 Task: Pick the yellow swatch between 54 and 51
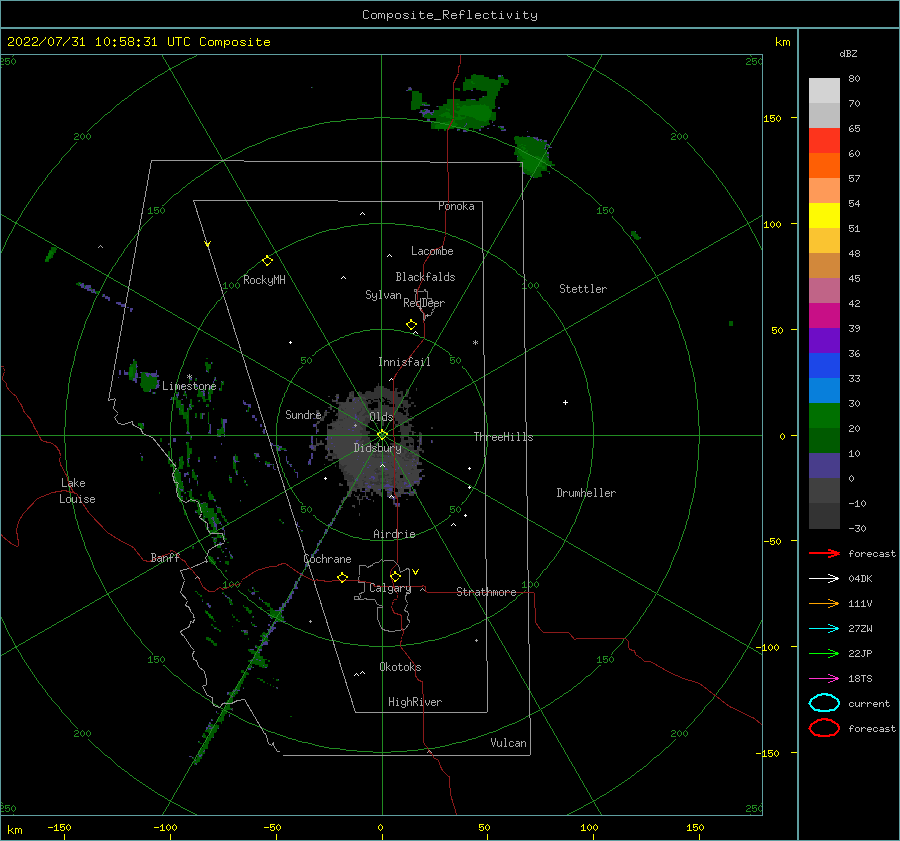(x=824, y=215)
